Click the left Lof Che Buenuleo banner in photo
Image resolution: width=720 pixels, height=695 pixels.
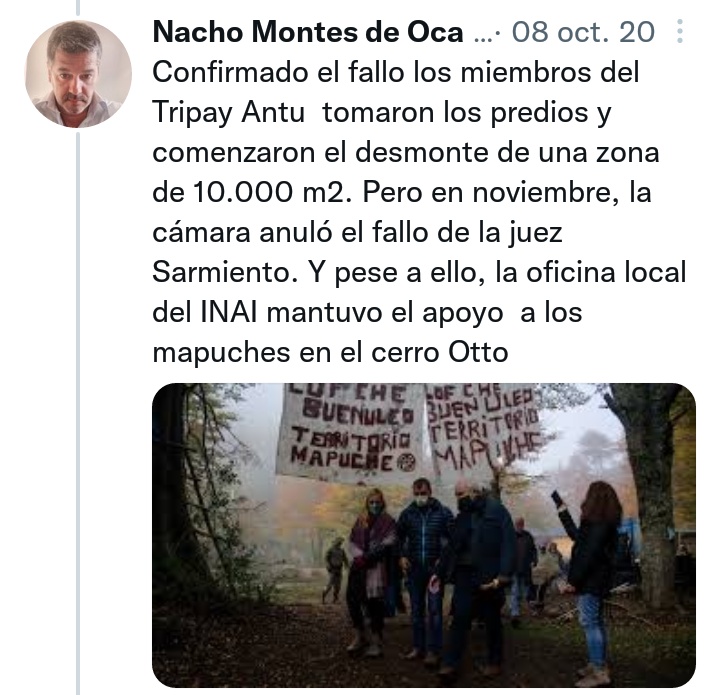[351, 432]
